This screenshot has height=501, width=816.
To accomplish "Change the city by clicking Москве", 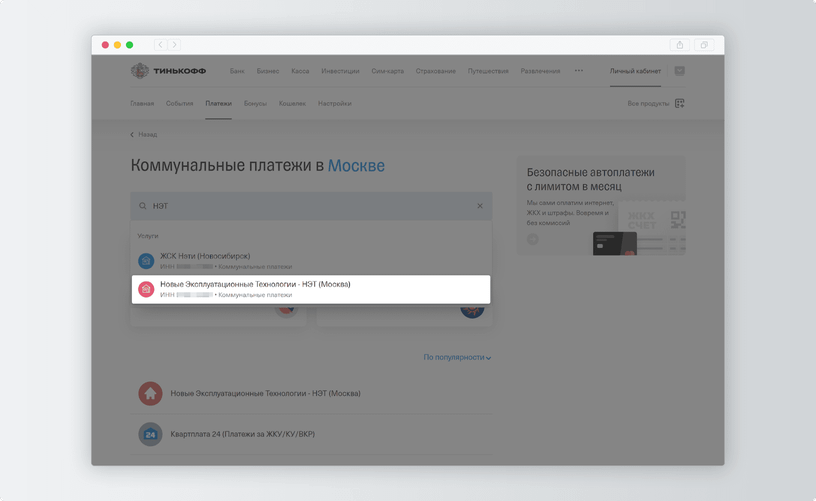I will (x=356, y=165).
